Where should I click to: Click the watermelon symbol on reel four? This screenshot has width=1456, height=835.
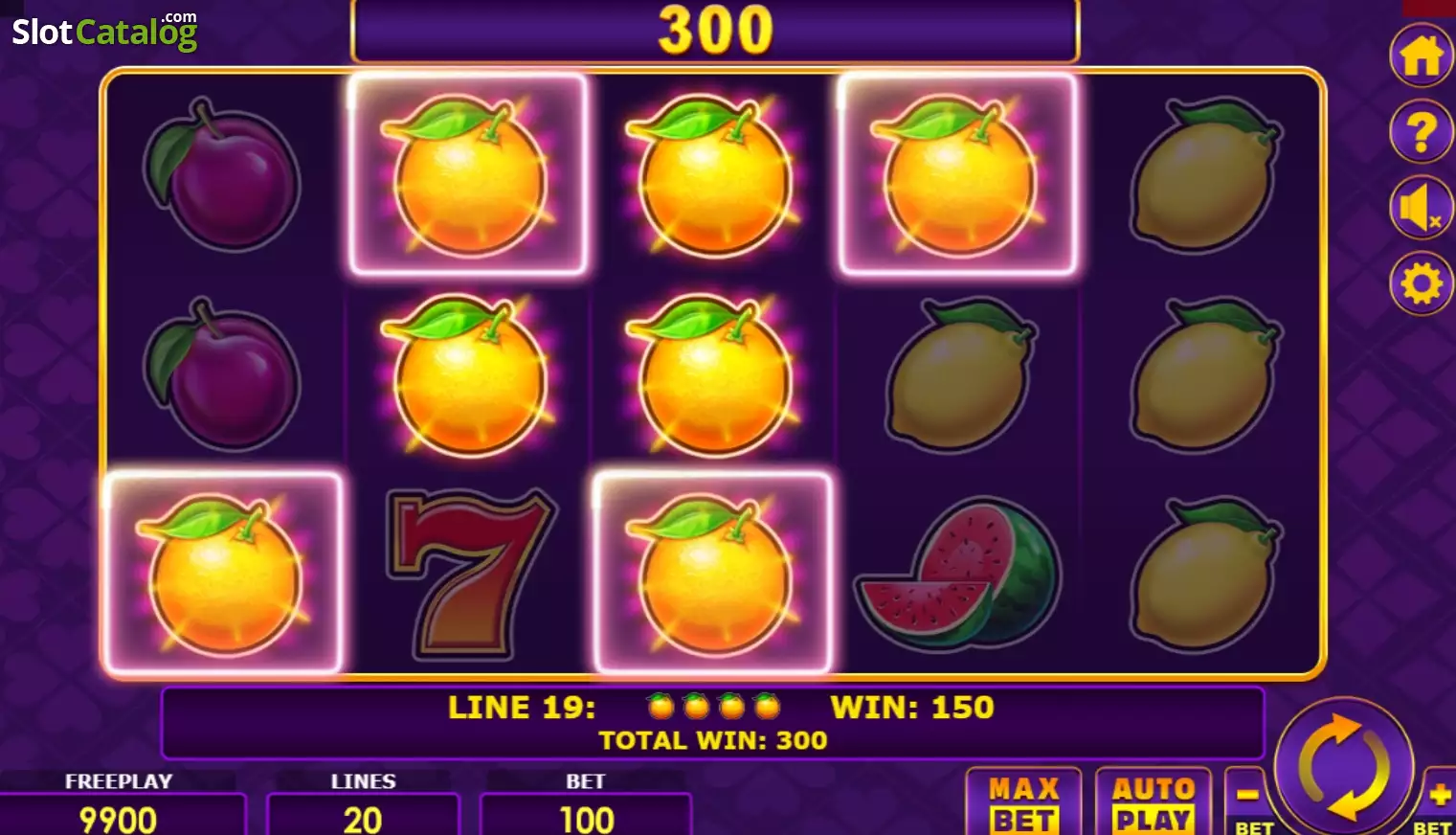(959, 573)
